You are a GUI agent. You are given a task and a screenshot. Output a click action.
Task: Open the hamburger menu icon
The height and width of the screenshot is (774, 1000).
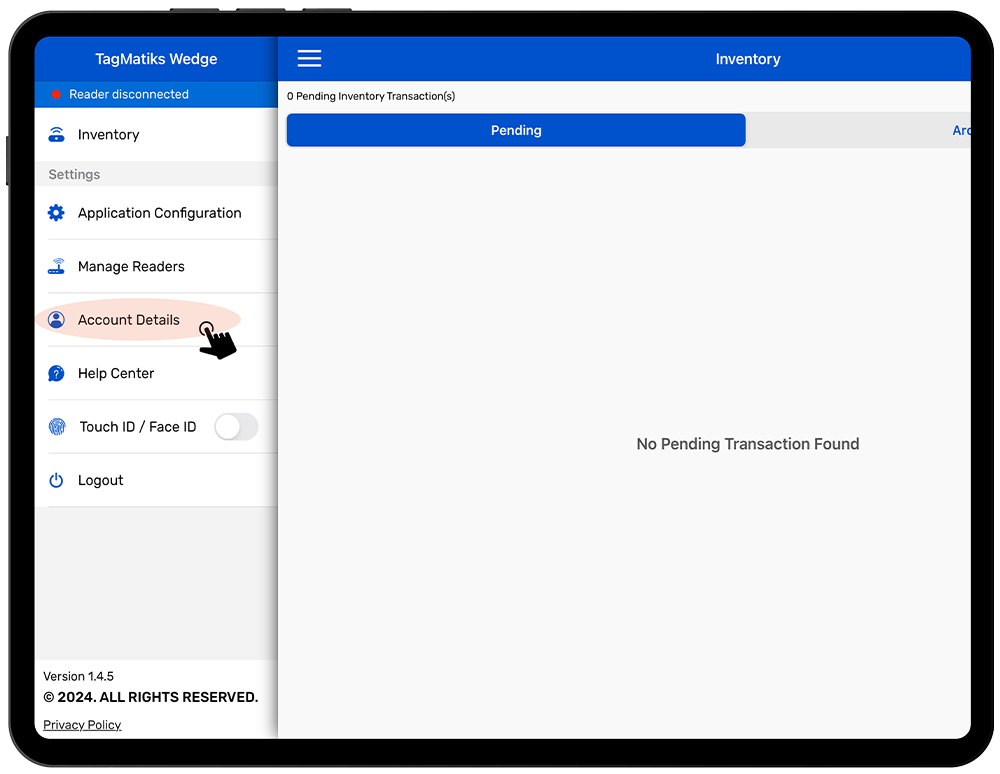pos(309,59)
